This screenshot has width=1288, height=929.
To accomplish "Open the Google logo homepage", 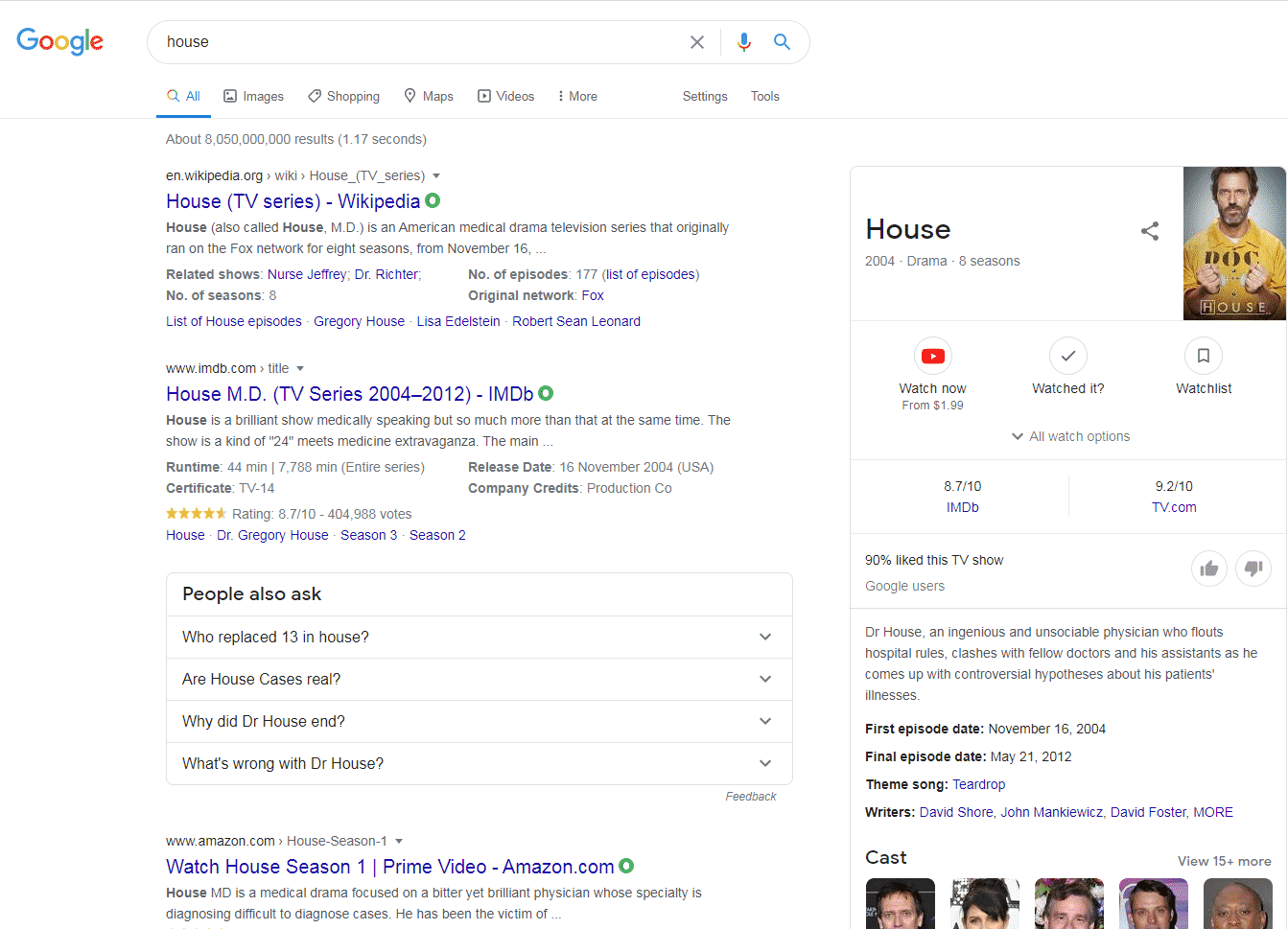I will click(59, 41).
